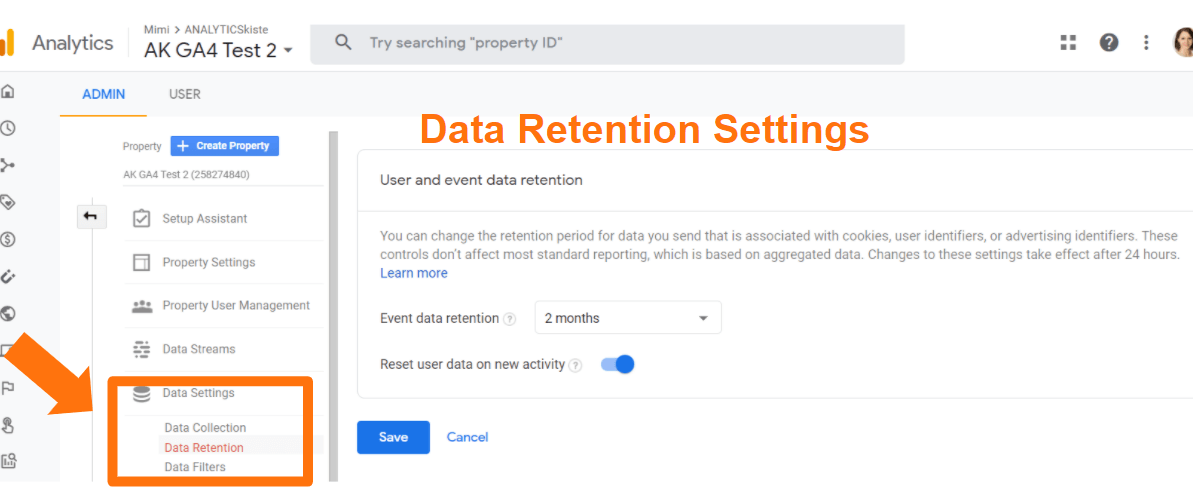The height and width of the screenshot is (501, 1193).
Task: Toggle Reset user data on new activity
Action: pyautogui.click(x=617, y=365)
